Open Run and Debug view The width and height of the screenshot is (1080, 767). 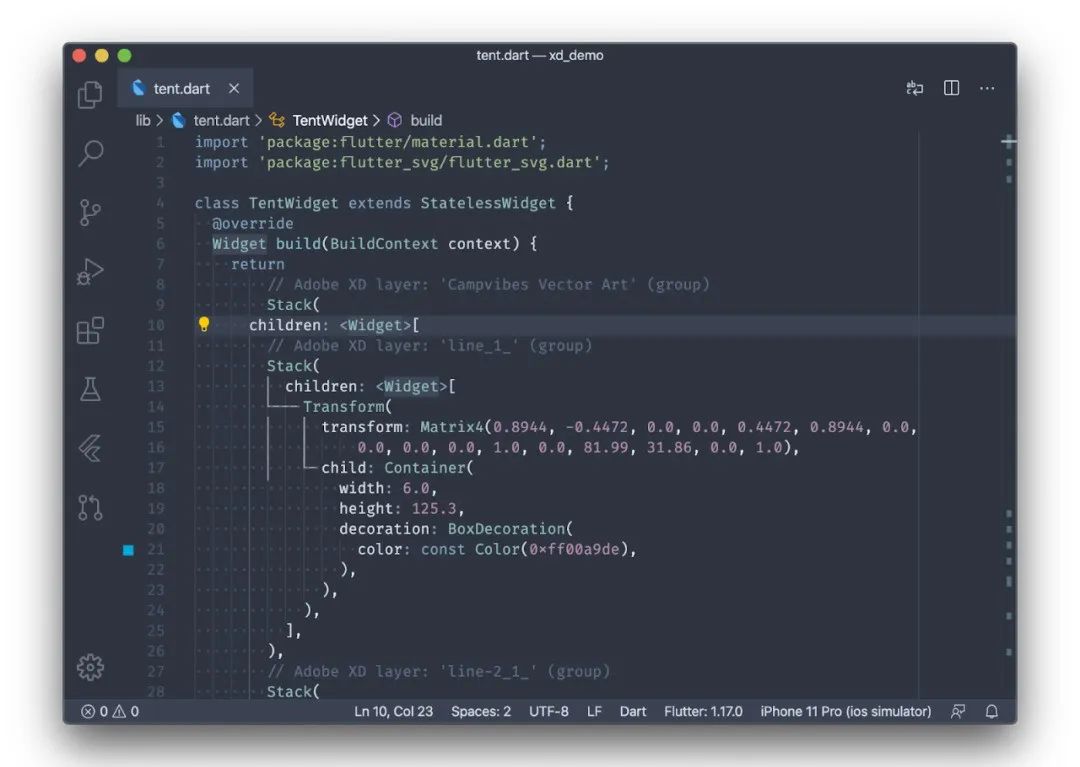(90, 272)
